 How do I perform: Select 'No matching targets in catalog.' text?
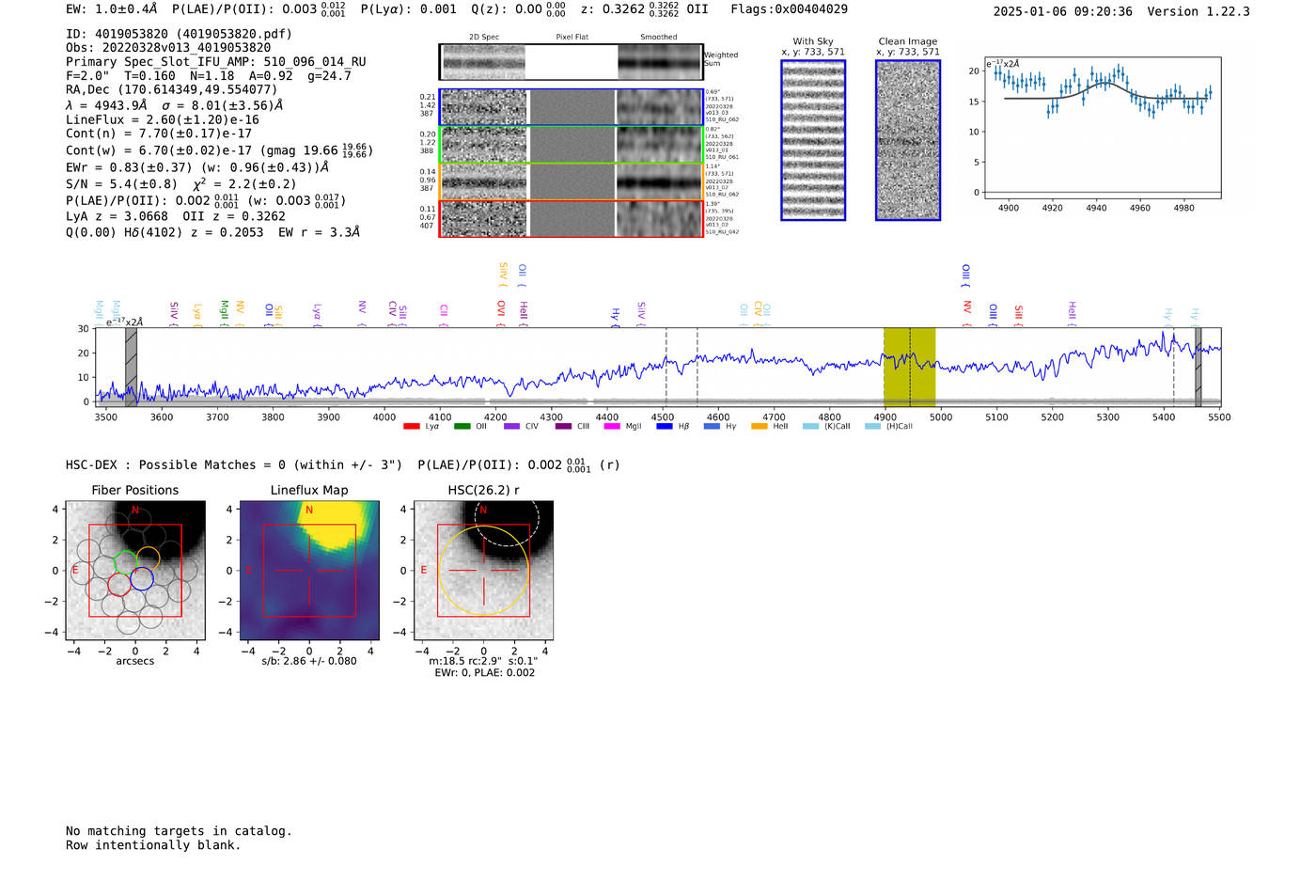pyautogui.click(x=179, y=831)
